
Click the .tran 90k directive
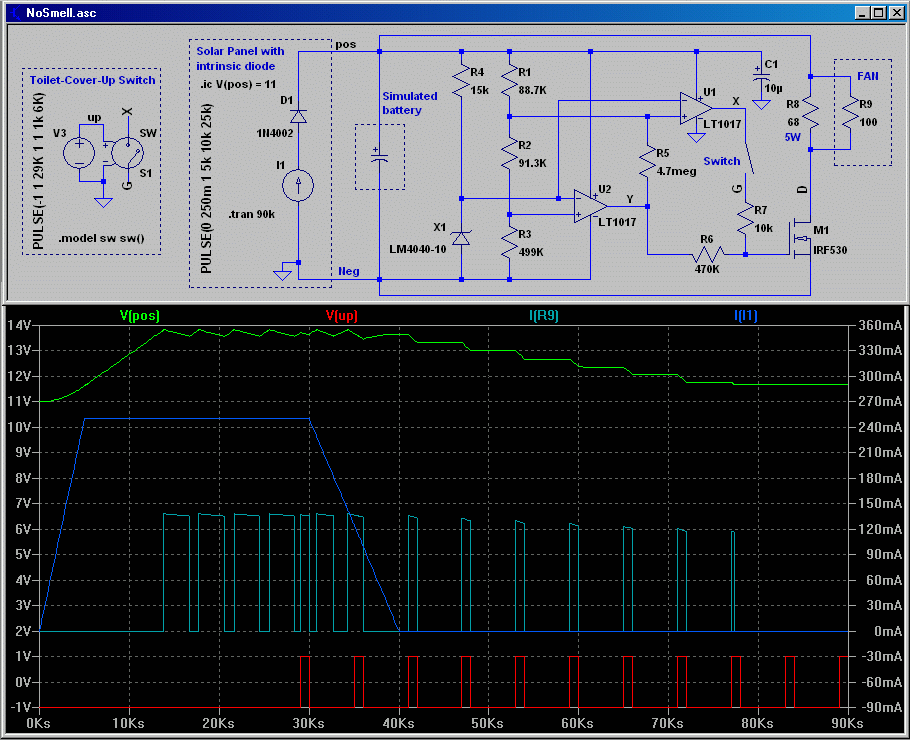[251, 214]
